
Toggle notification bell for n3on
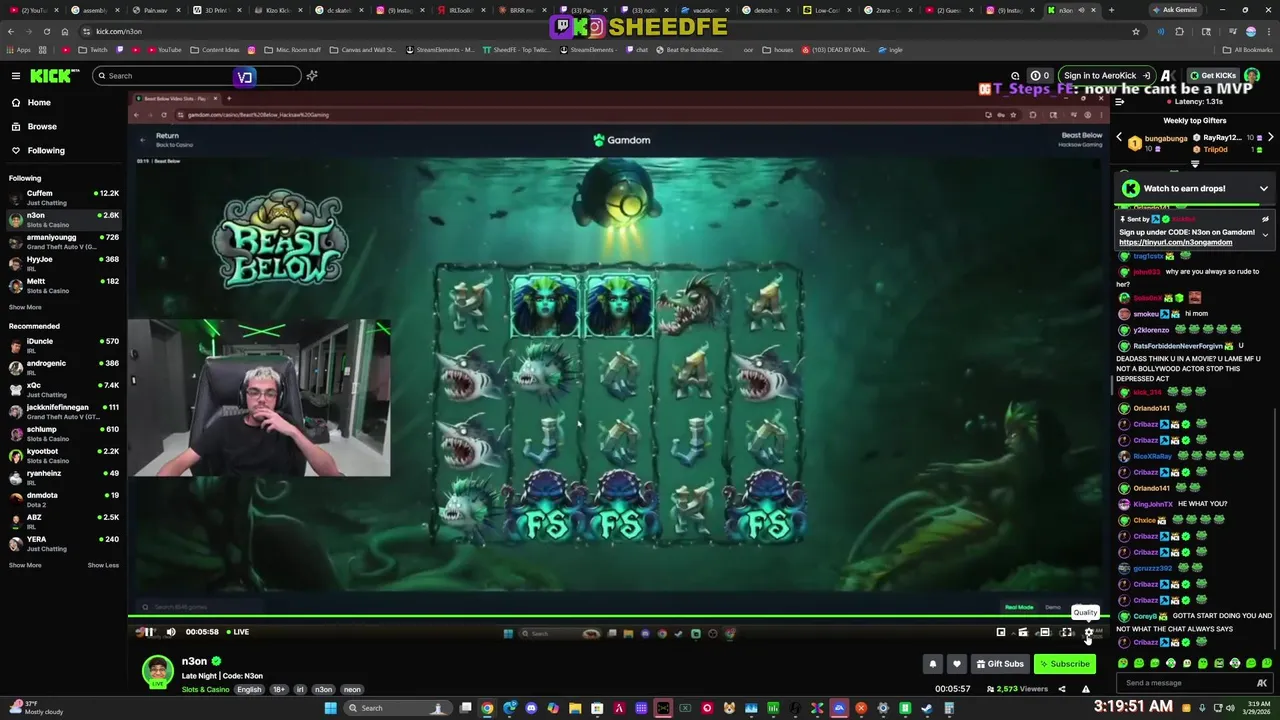(933, 664)
